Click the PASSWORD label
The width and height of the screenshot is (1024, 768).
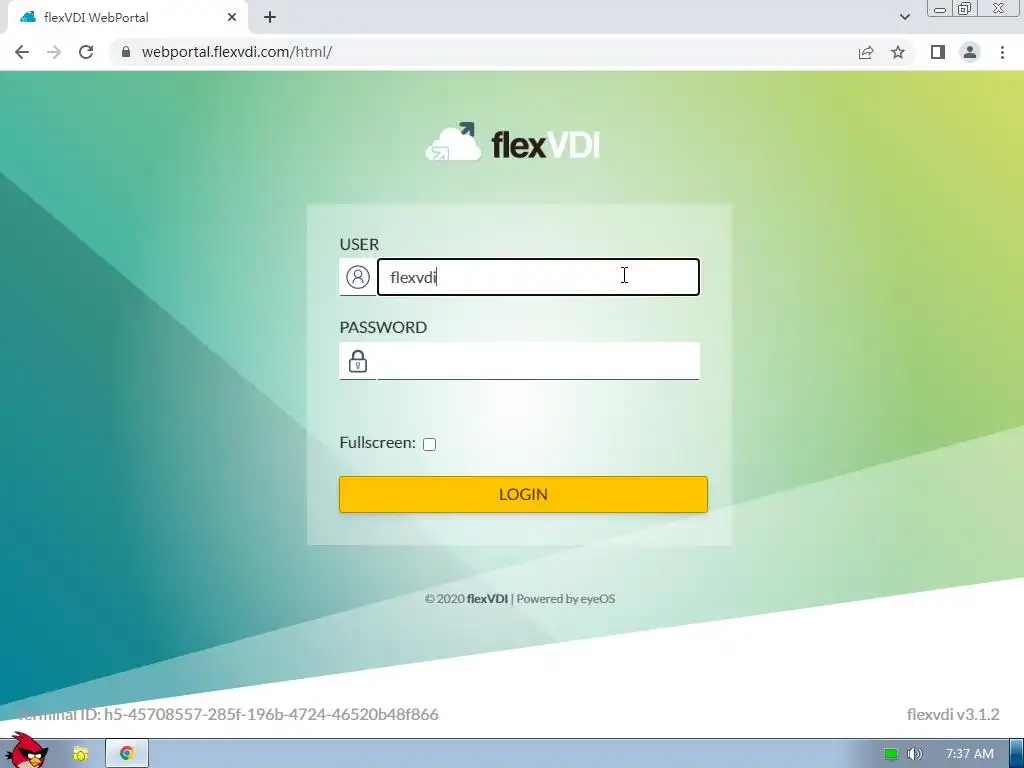383,327
